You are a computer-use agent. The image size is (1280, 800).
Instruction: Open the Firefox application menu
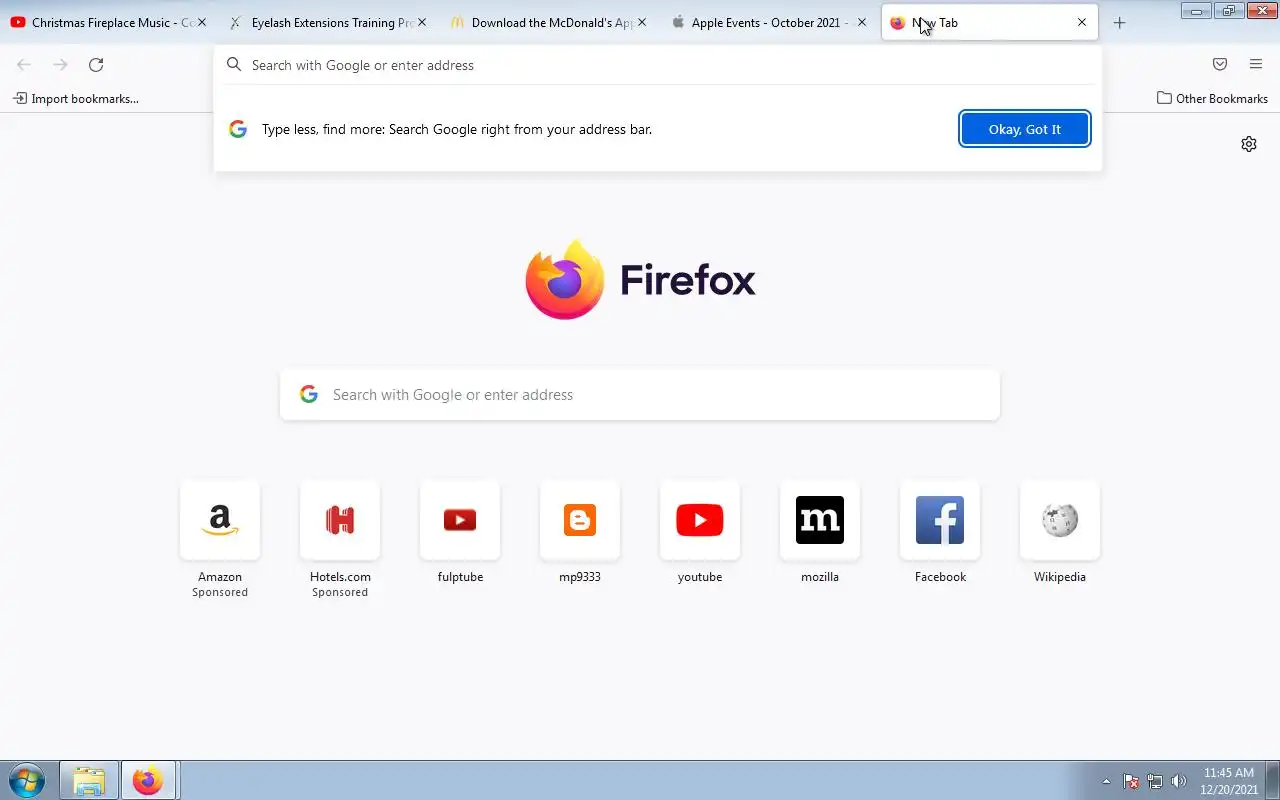(x=1256, y=64)
